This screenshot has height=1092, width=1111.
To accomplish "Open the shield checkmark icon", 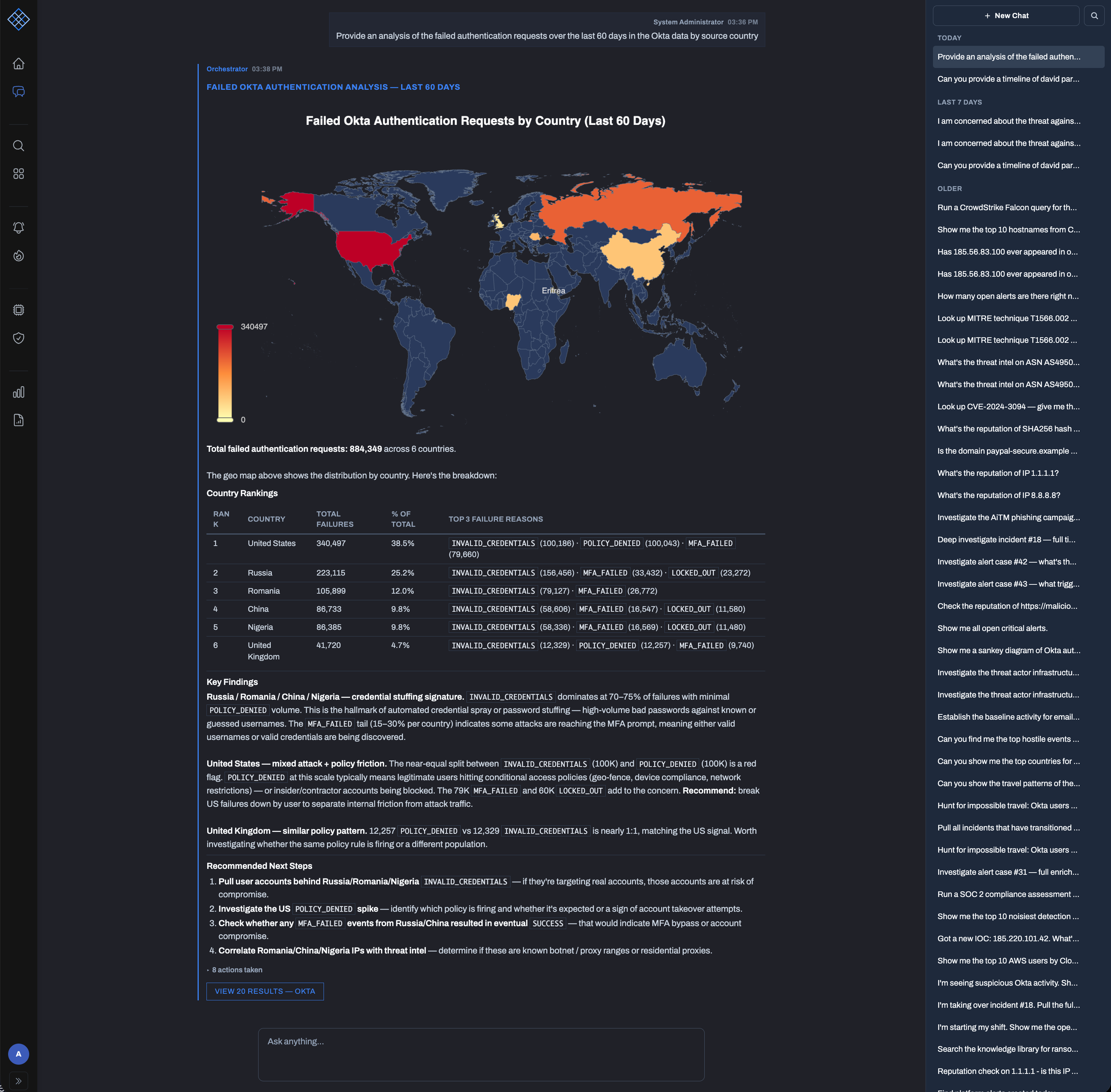I will tap(18, 338).
